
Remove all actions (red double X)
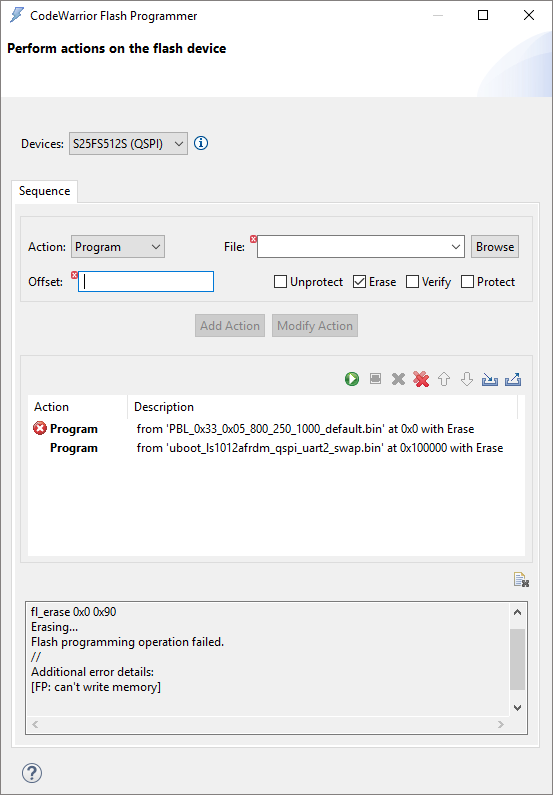coord(421,379)
